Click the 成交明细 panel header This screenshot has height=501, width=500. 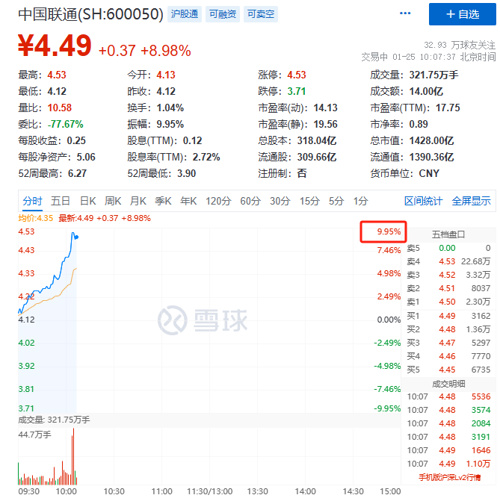448,384
